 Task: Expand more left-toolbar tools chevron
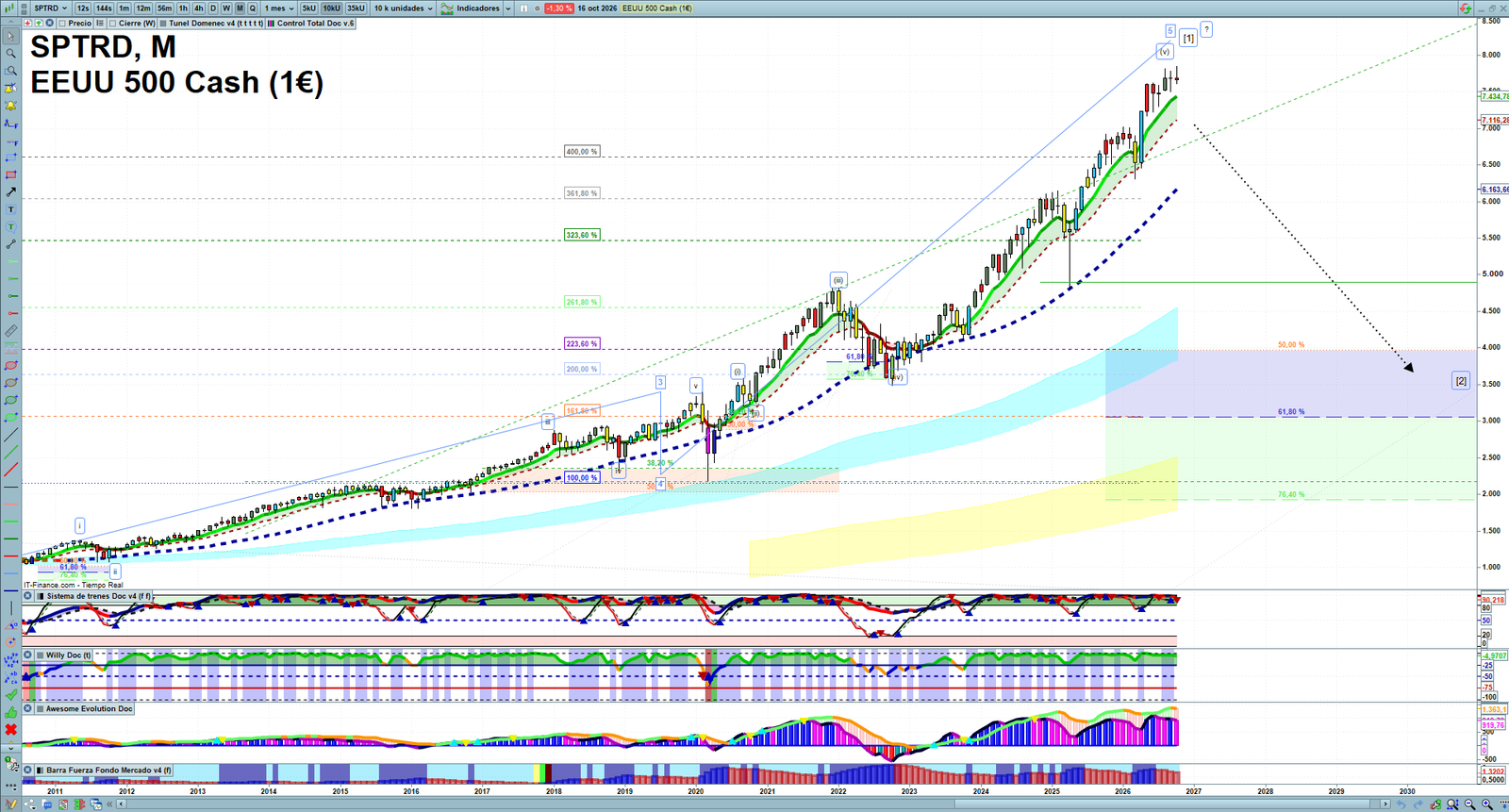[x=10, y=748]
